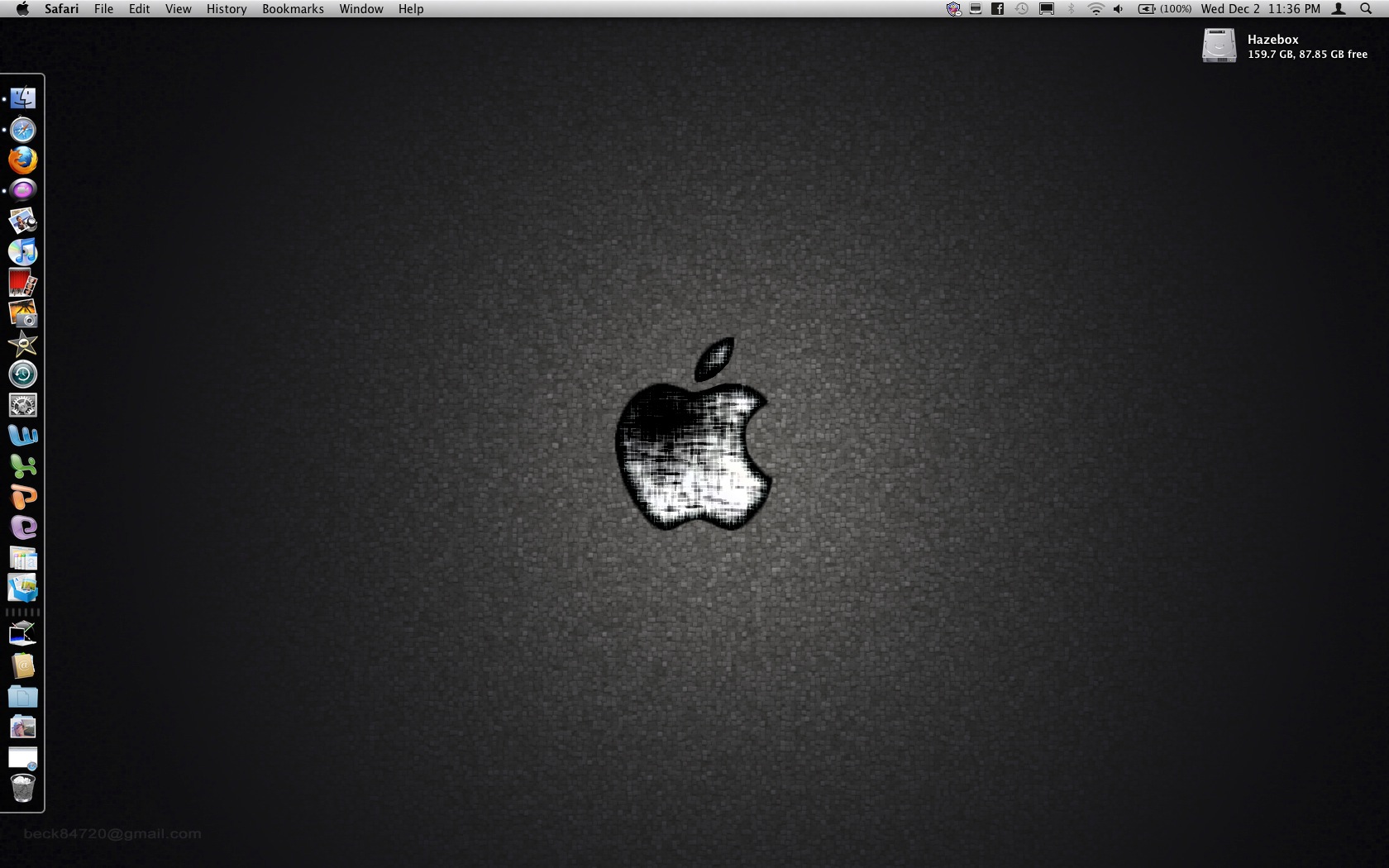Open Time Machine menu bar status

(x=1022, y=9)
